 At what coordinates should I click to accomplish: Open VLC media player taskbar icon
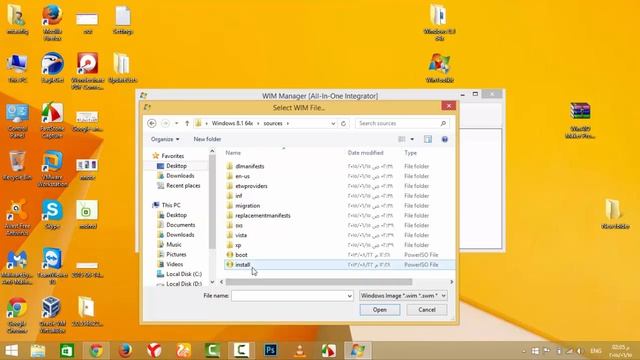(300, 350)
